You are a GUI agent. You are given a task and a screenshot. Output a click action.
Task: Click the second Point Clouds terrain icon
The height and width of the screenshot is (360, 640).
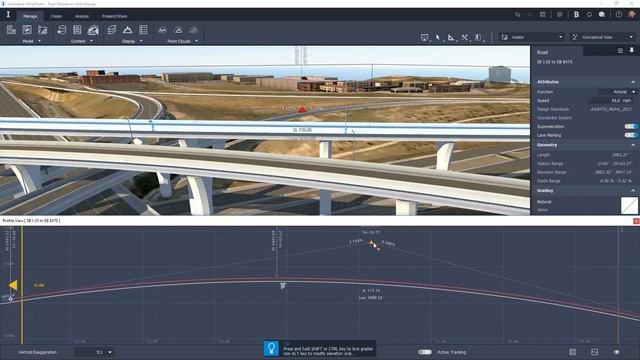(x=178, y=30)
